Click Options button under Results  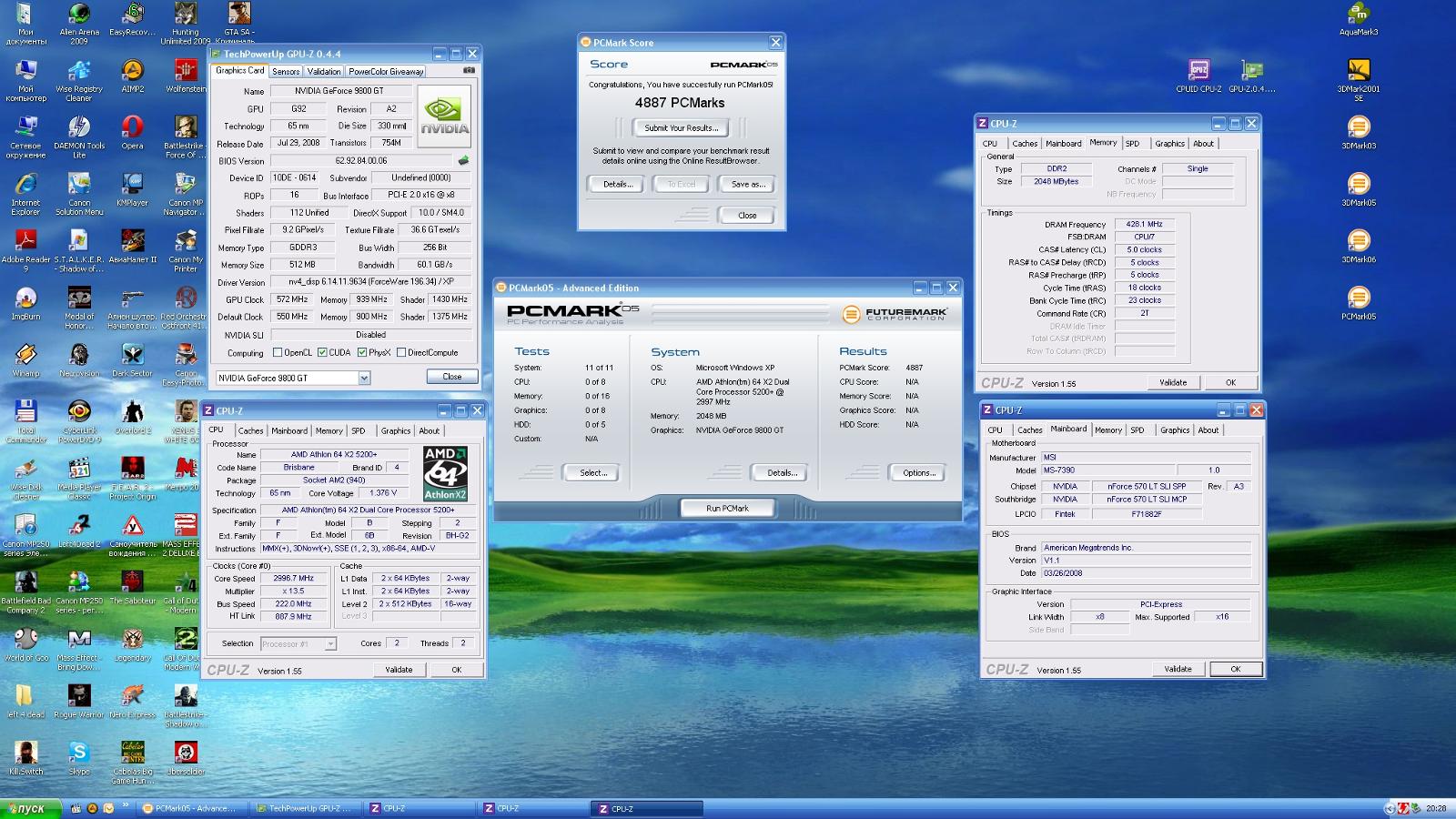click(918, 472)
